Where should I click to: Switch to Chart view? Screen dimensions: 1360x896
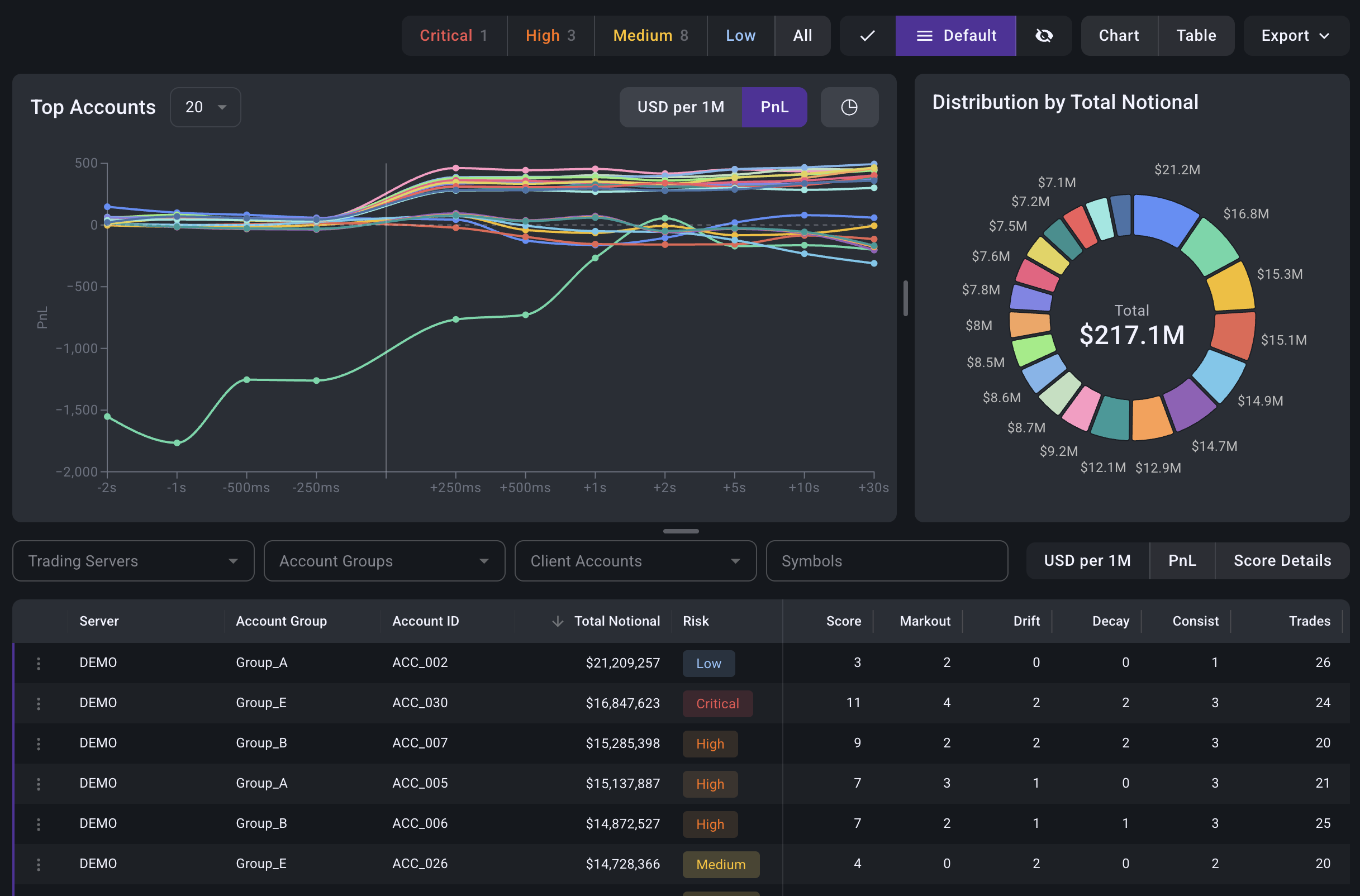1118,35
